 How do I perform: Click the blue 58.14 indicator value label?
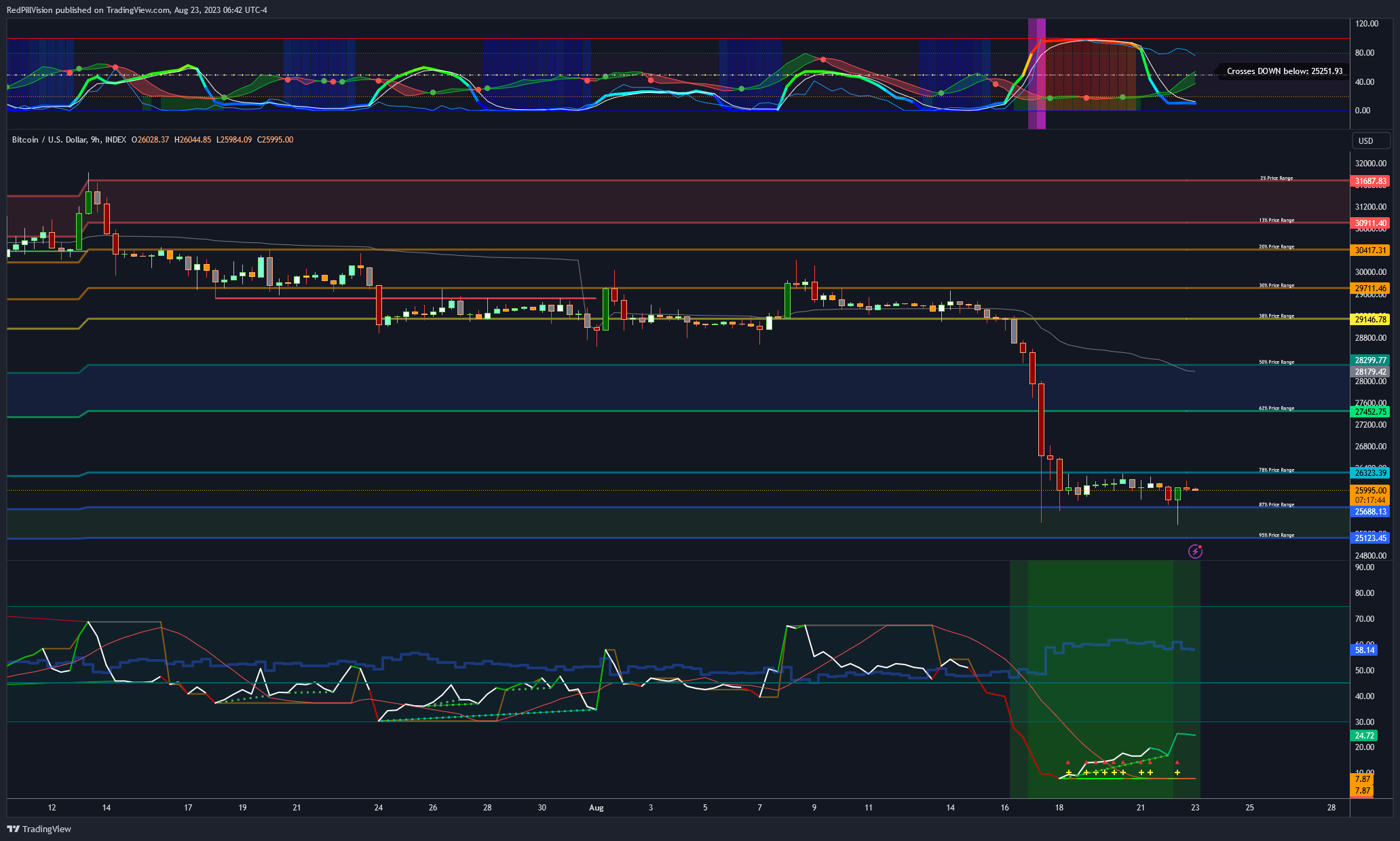click(1365, 650)
